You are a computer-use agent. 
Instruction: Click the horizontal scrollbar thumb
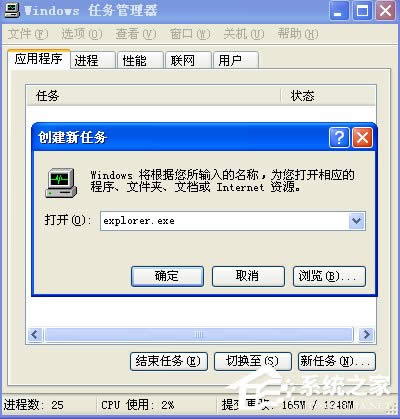199,334
